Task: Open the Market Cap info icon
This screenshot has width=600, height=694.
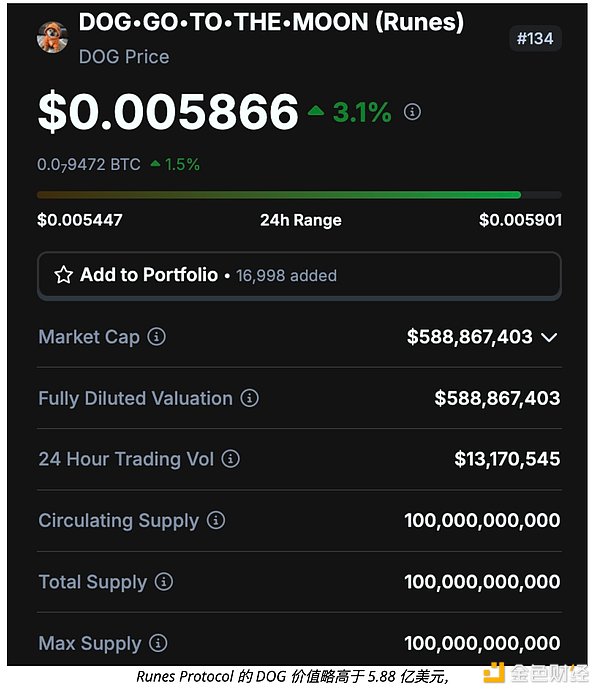Action: click(x=157, y=337)
